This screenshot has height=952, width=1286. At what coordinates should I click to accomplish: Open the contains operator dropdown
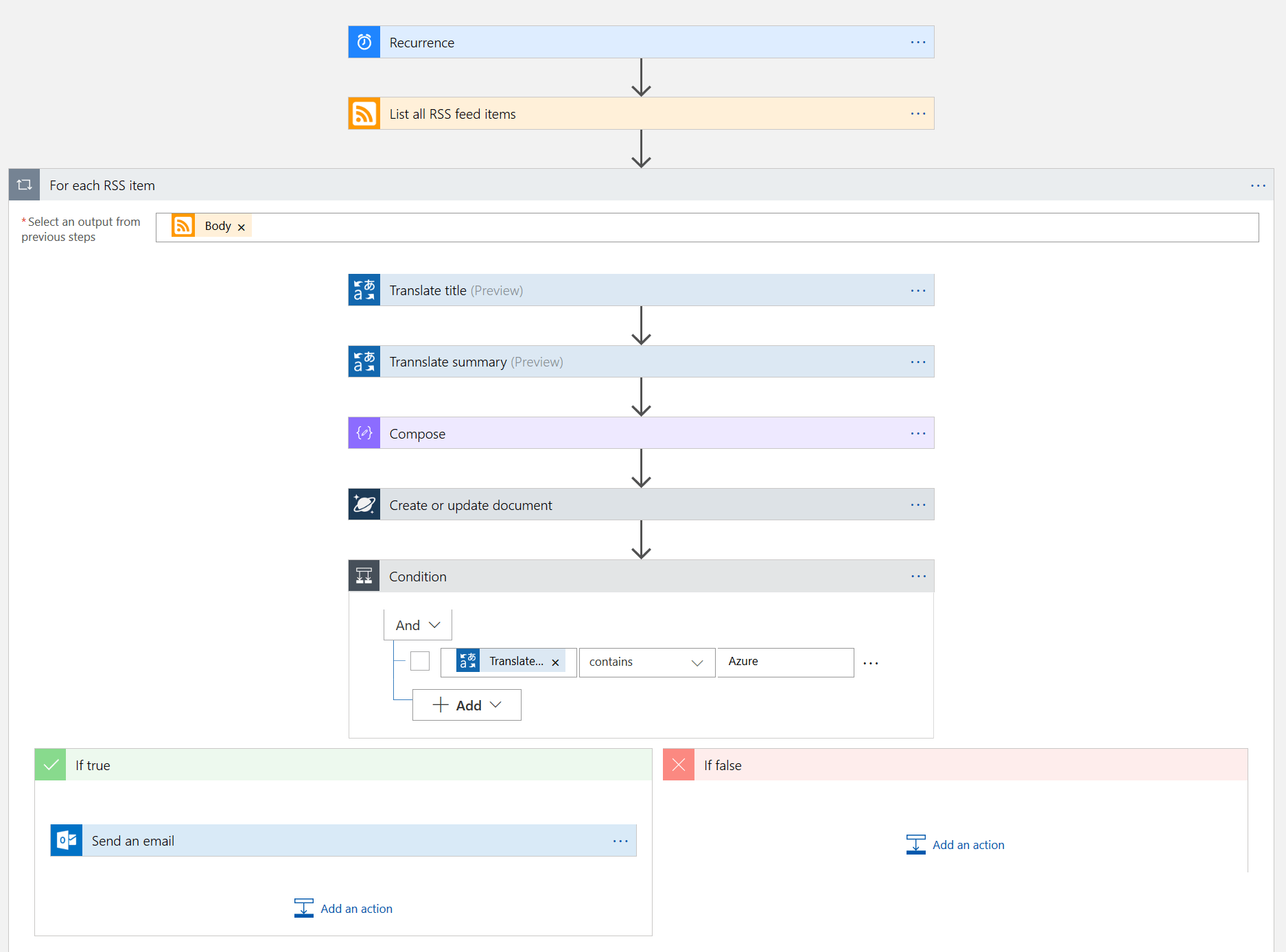(x=646, y=662)
